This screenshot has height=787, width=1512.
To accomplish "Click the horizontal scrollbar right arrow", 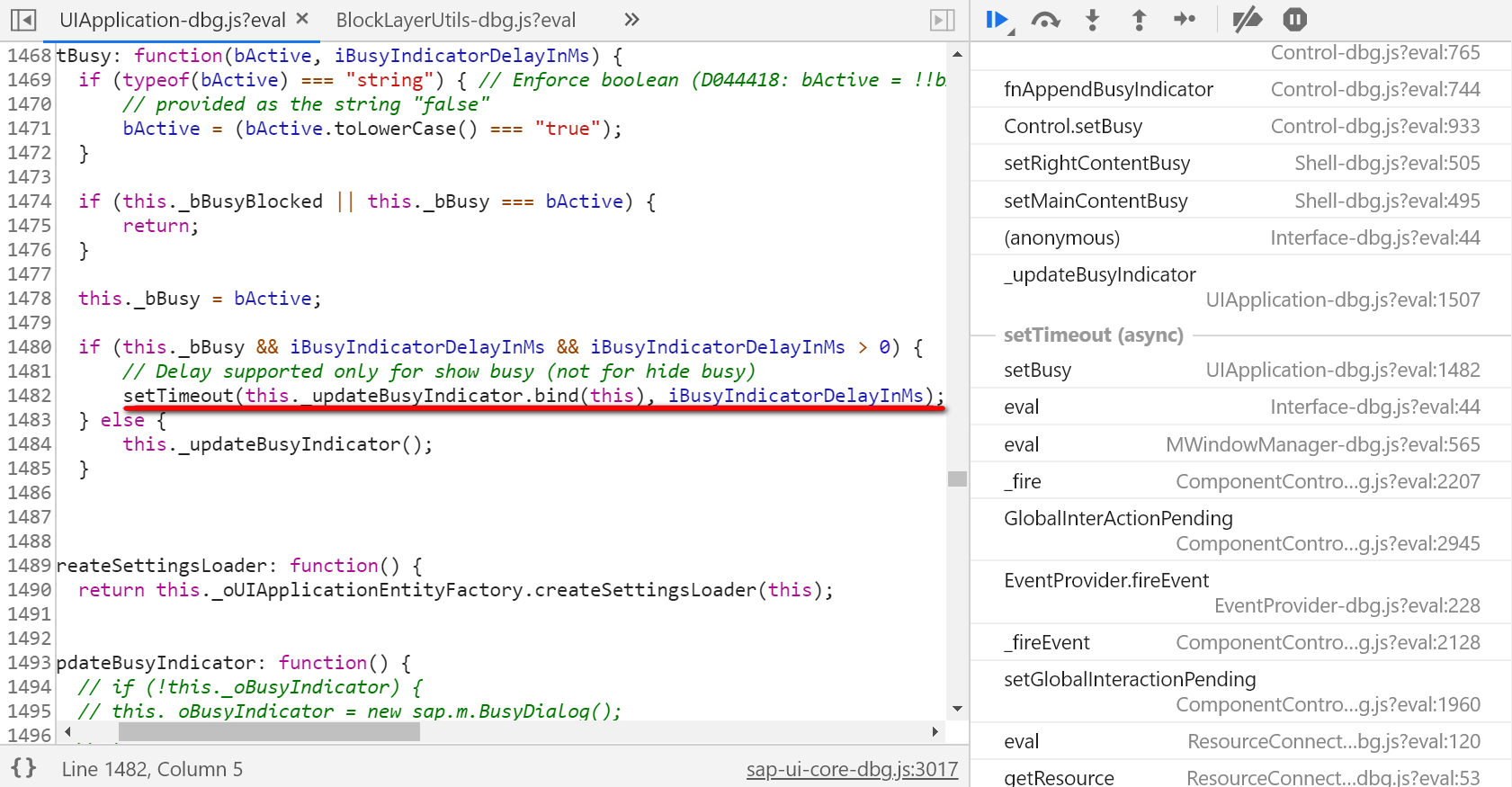I will [935, 732].
